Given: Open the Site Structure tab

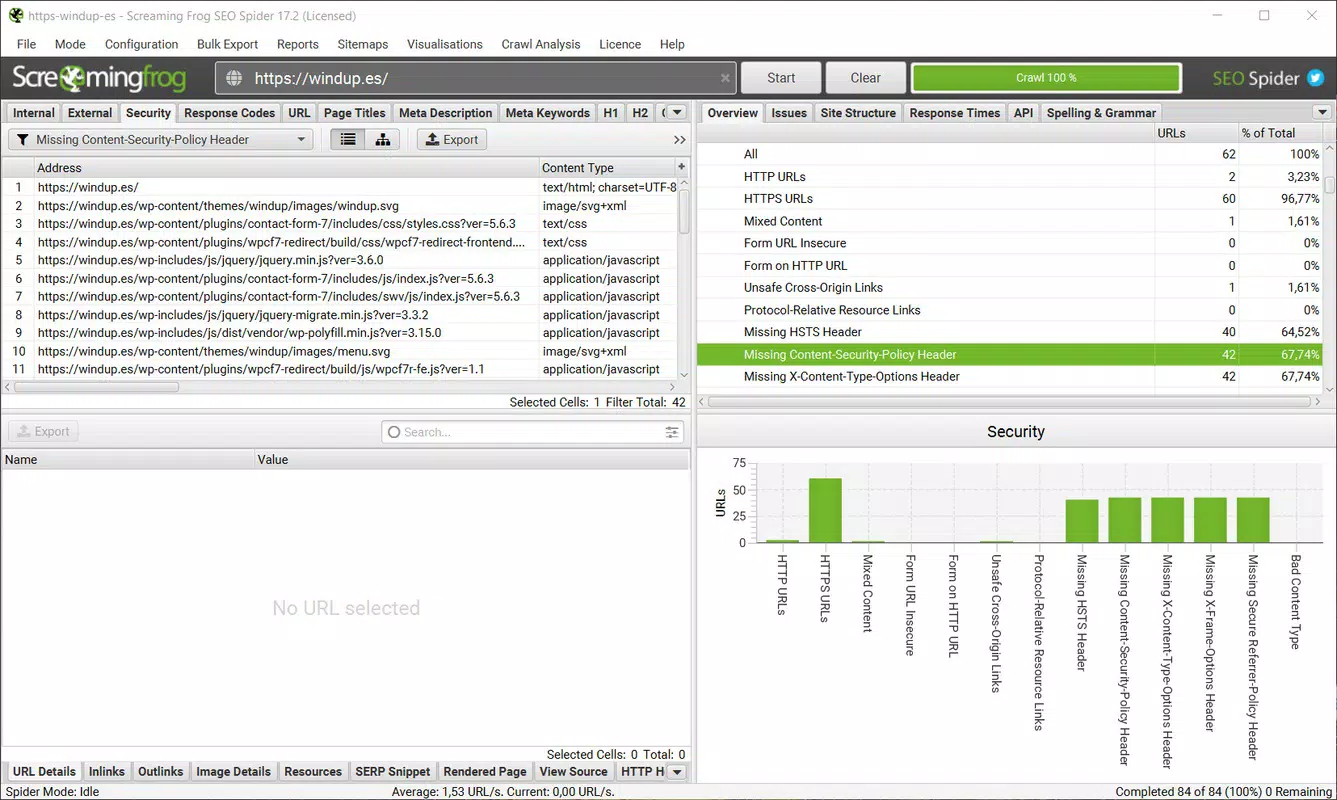Looking at the screenshot, I should click(x=858, y=113).
